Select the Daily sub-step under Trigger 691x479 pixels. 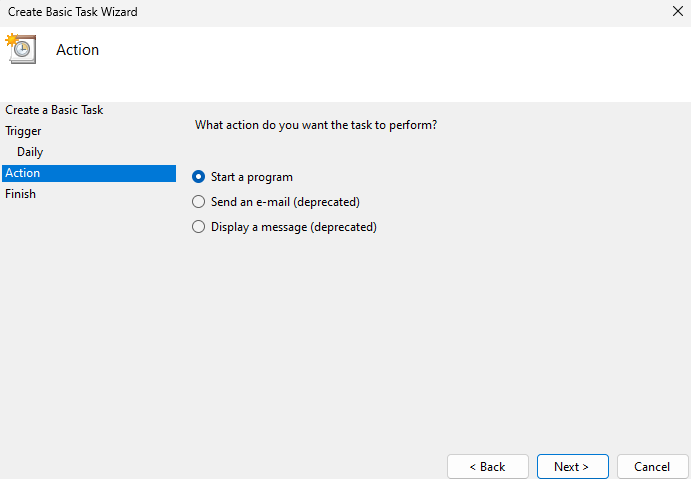tap(30, 152)
